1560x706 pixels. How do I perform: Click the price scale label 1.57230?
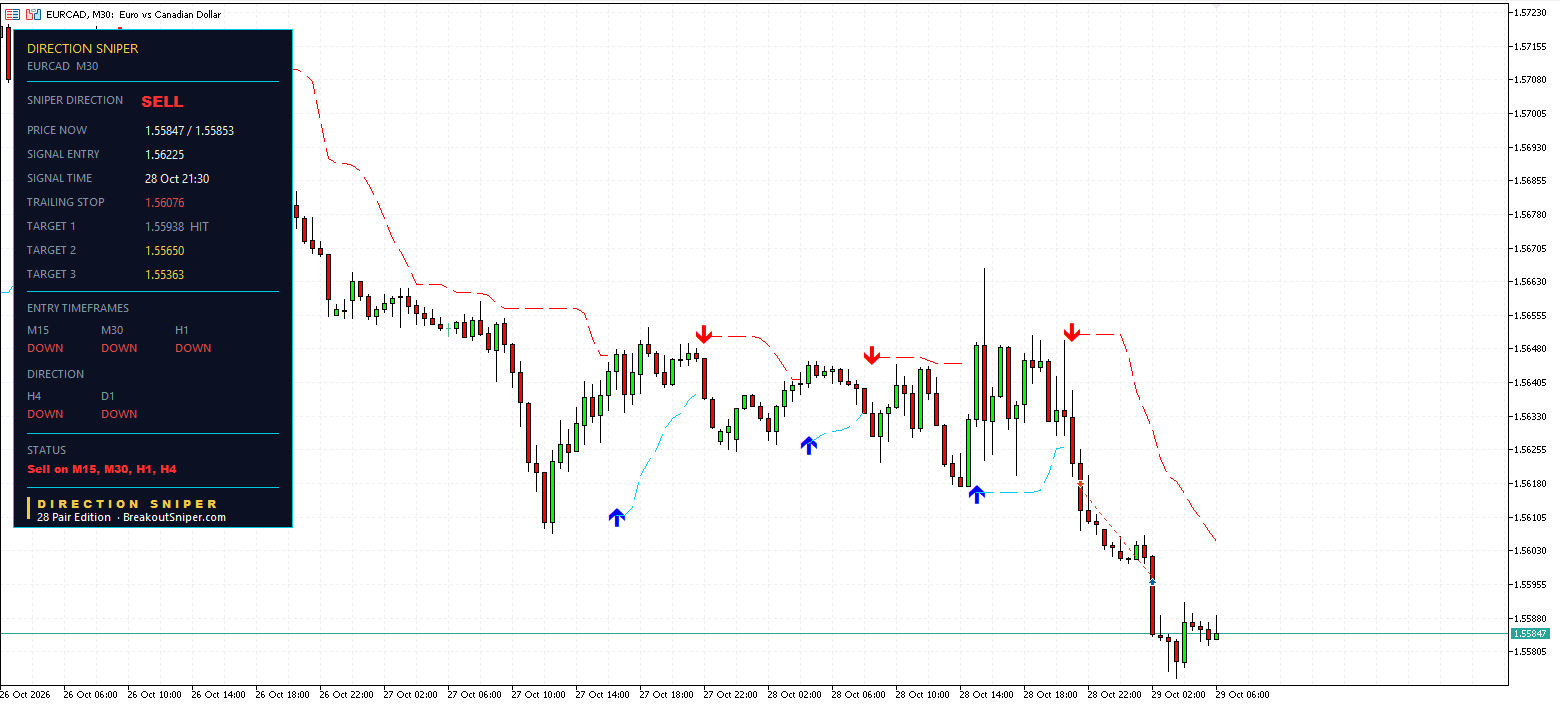1531,13
